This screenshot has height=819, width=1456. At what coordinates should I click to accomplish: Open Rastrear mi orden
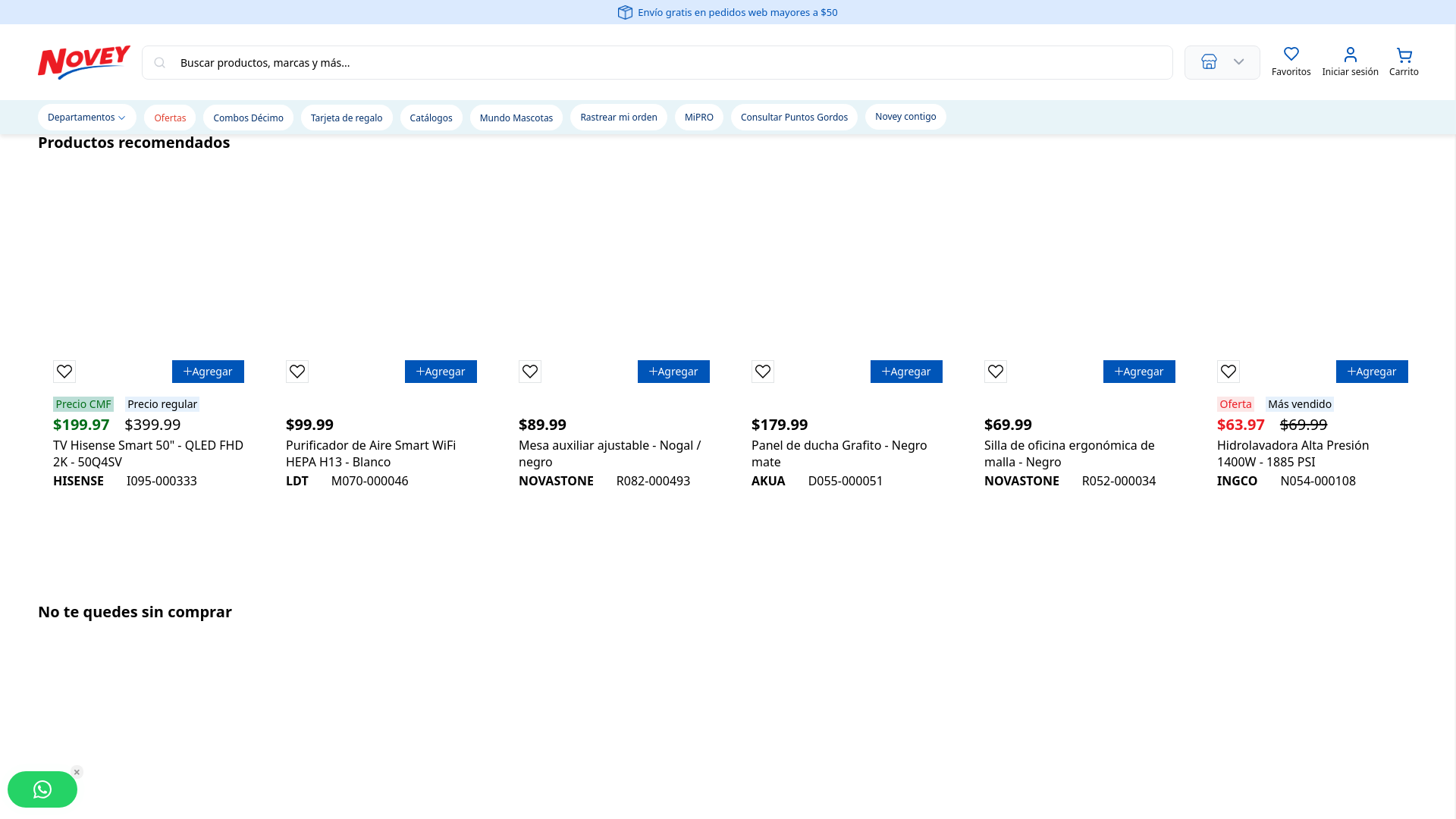[x=619, y=117]
